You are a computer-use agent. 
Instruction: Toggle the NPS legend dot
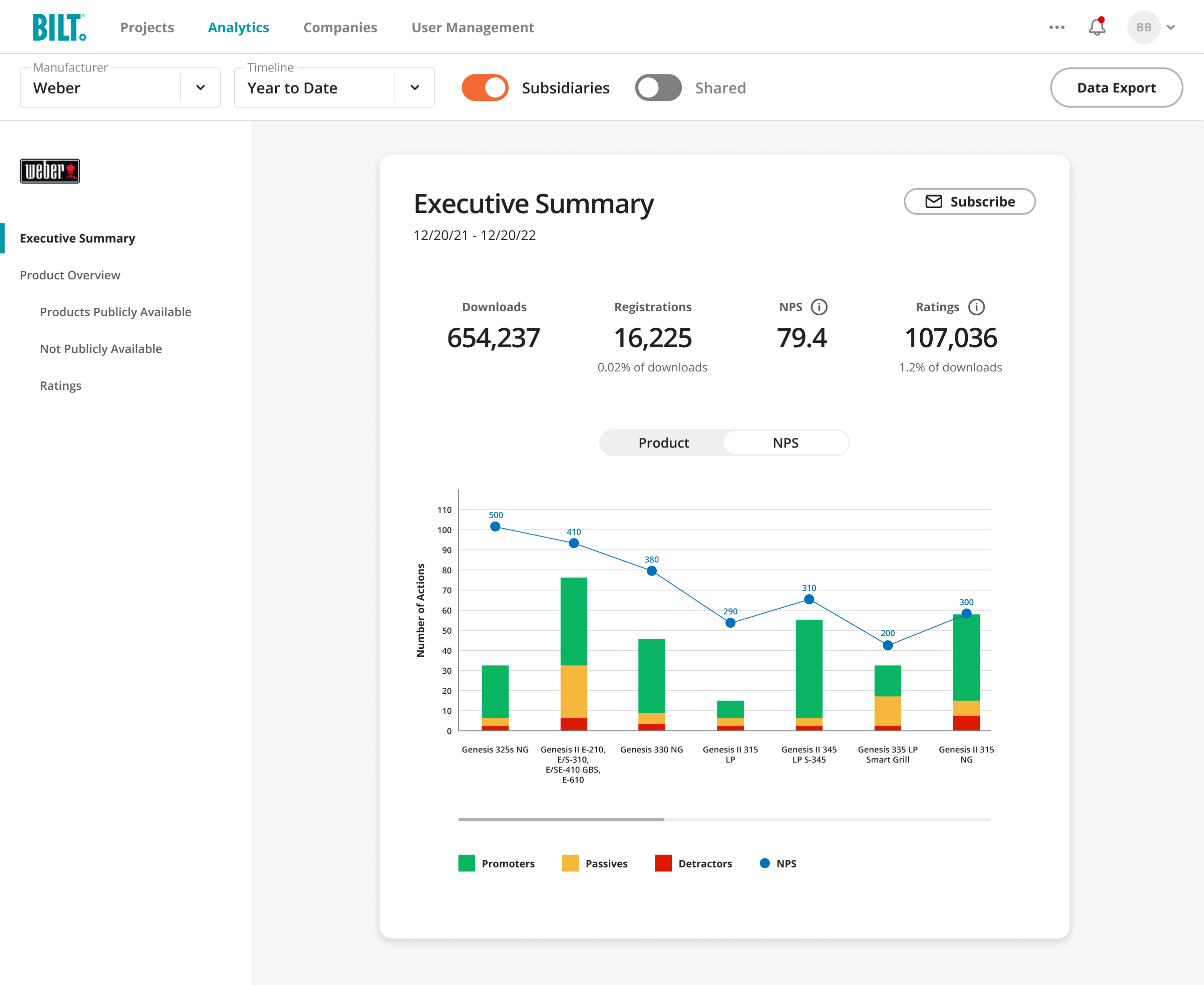[765, 863]
